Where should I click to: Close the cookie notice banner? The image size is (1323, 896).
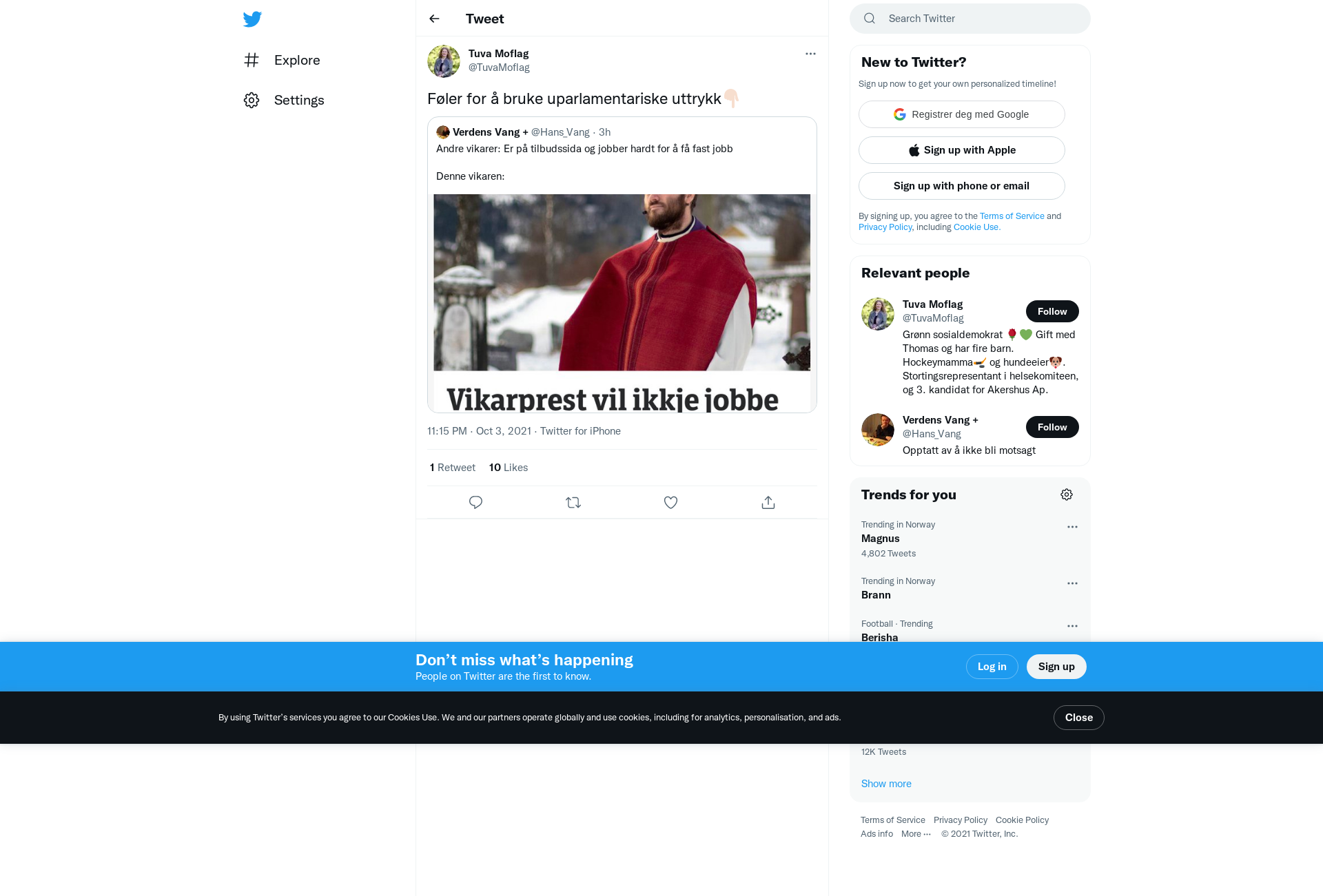(x=1079, y=718)
